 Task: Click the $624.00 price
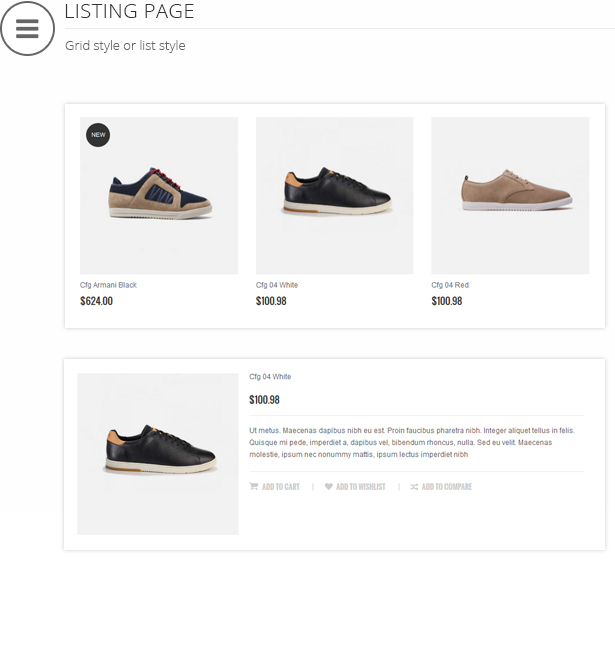[x=96, y=301]
